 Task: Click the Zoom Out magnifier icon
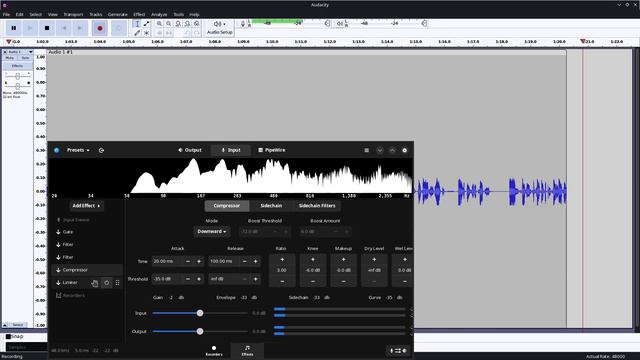tap(169, 24)
